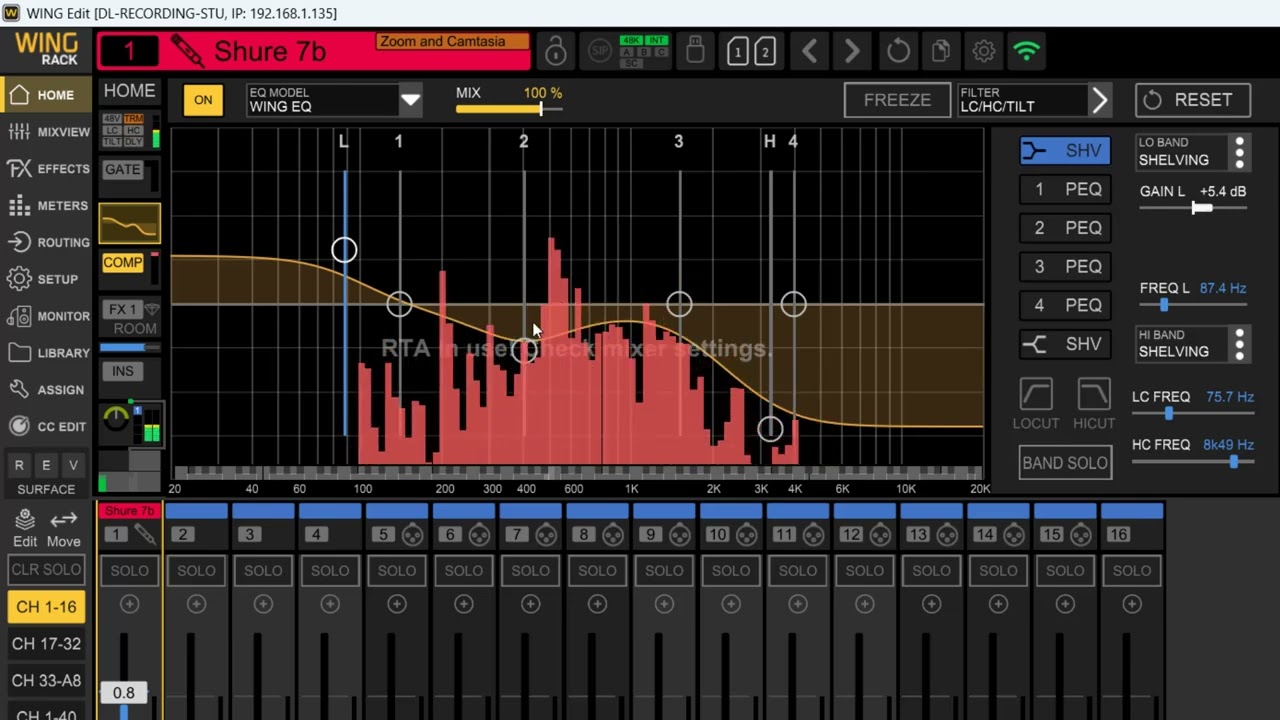
Task: Open the GATE section in channel strip
Action: click(123, 170)
